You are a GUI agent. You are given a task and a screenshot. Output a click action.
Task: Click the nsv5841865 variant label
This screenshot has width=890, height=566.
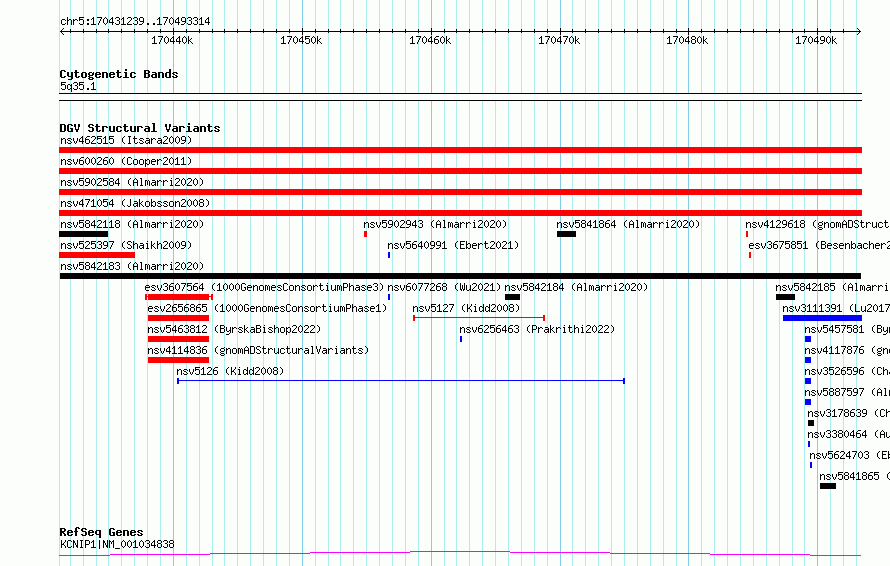coord(854,476)
